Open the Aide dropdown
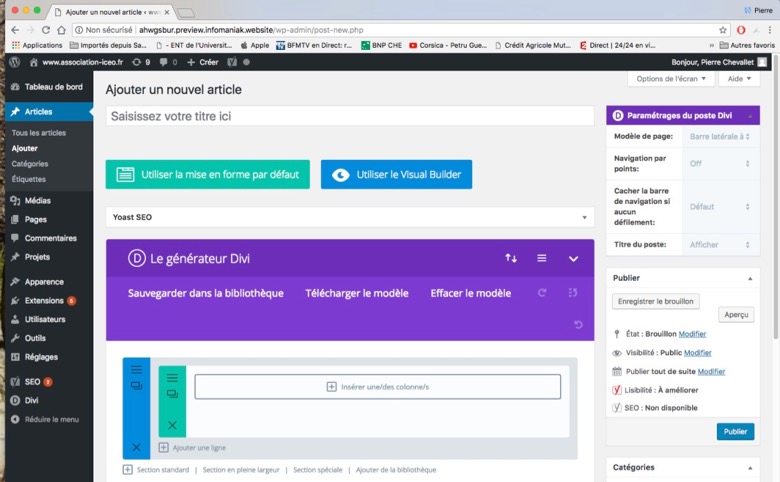Viewport: 780px width, 482px height. [x=739, y=79]
